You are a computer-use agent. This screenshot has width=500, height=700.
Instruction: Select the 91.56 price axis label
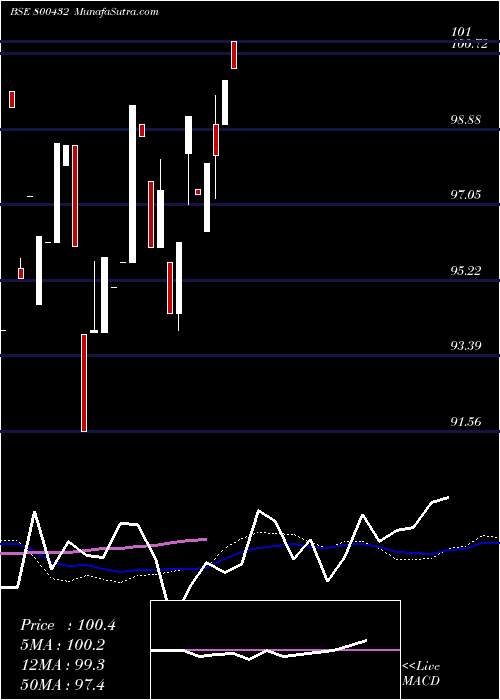coord(466,421)
